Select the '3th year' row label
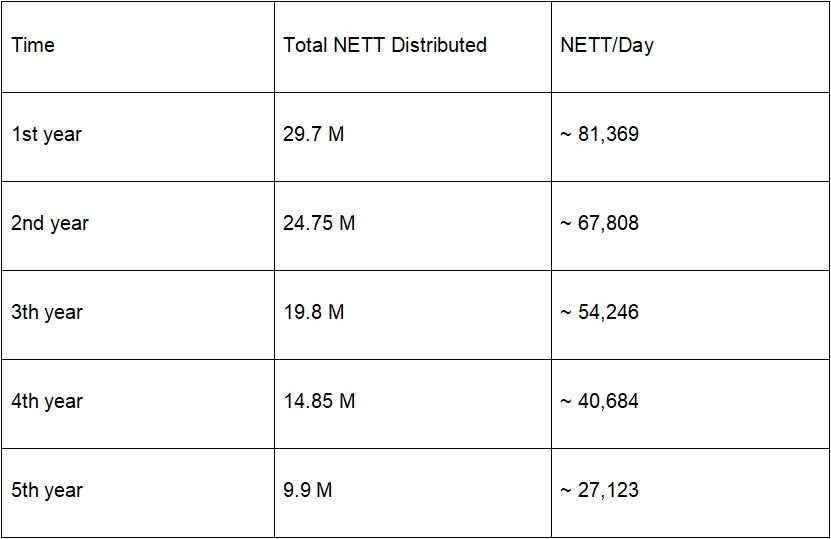Viewport: 831px width, 539px height. (48, 312)
